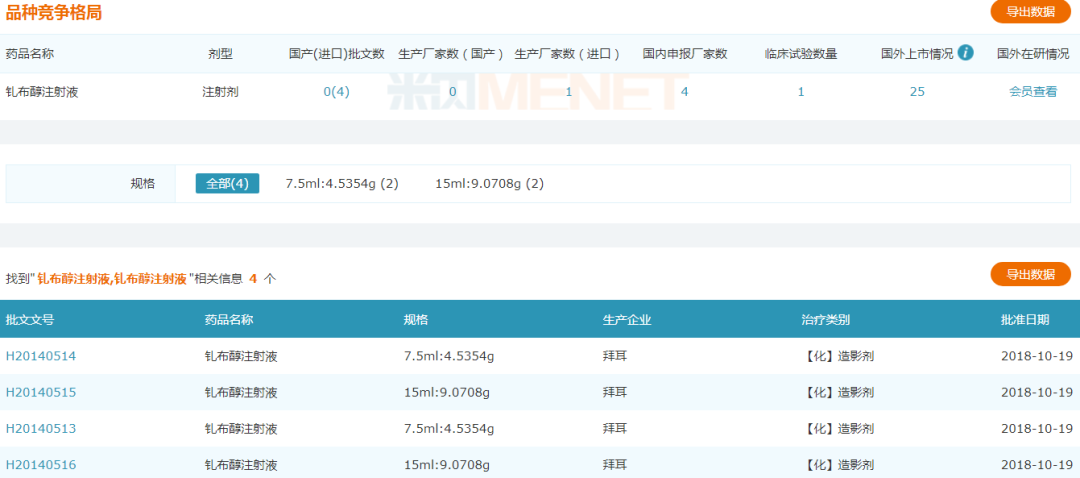Filter by 15ml:9.0708g (2) specification
1080x478 pixels.
pyautogui.click(x=490, y=184)
